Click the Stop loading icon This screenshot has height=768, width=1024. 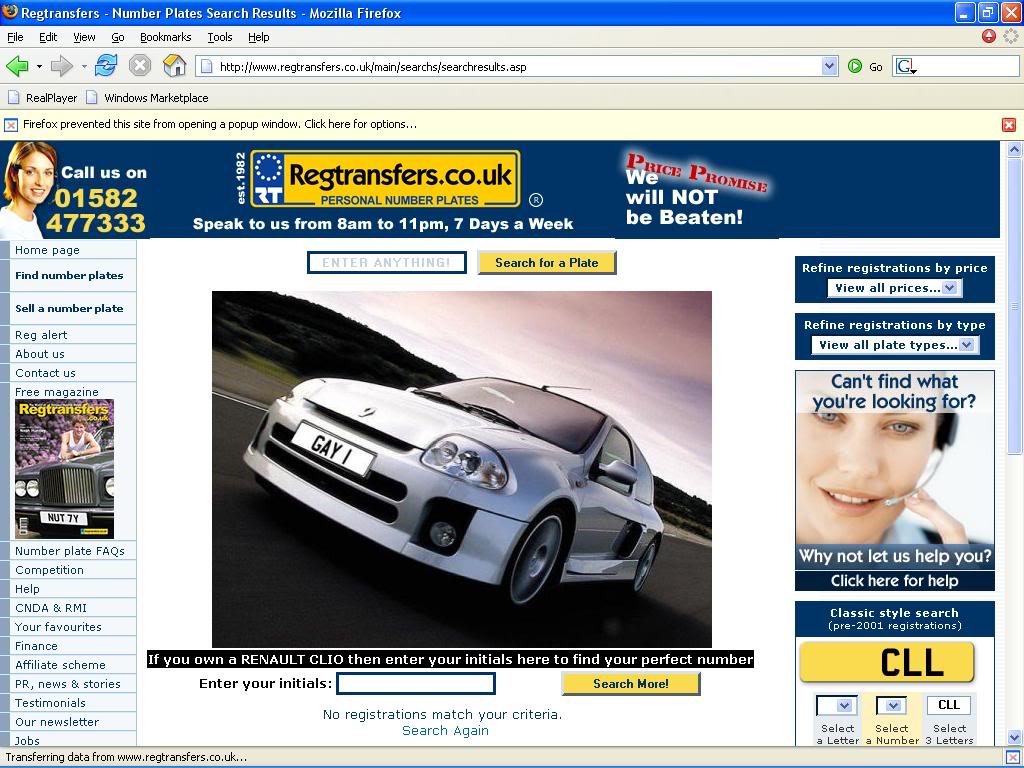coord(140,67)
